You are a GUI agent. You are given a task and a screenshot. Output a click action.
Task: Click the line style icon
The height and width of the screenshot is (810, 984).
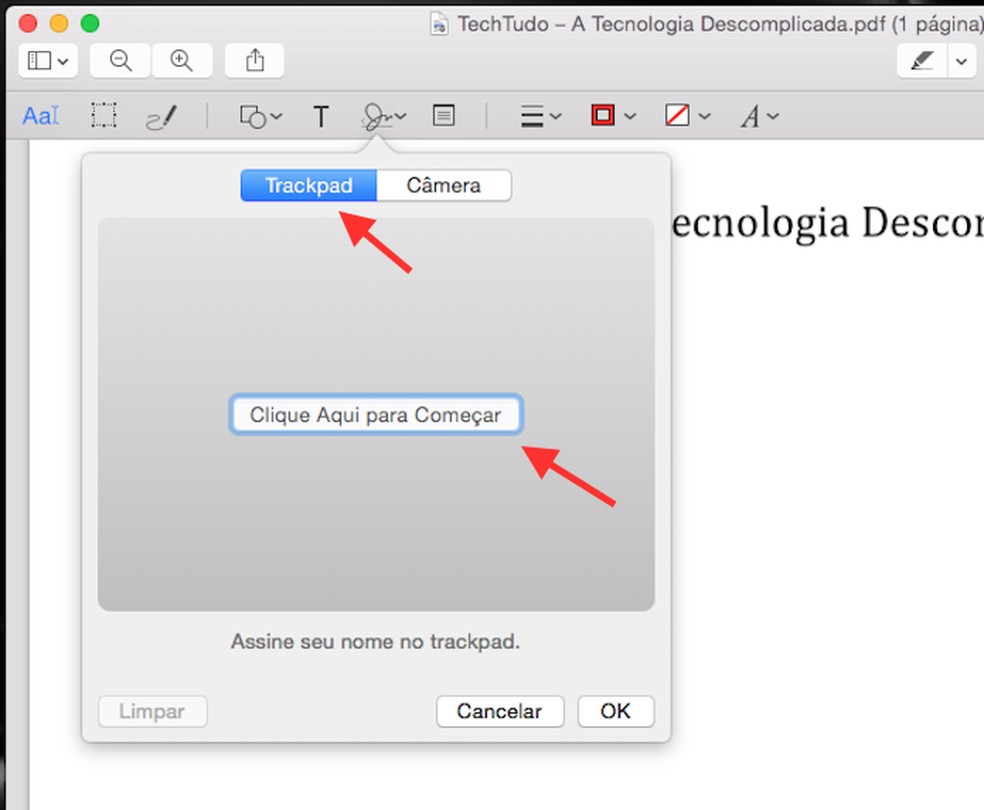(x=532, y=117)
